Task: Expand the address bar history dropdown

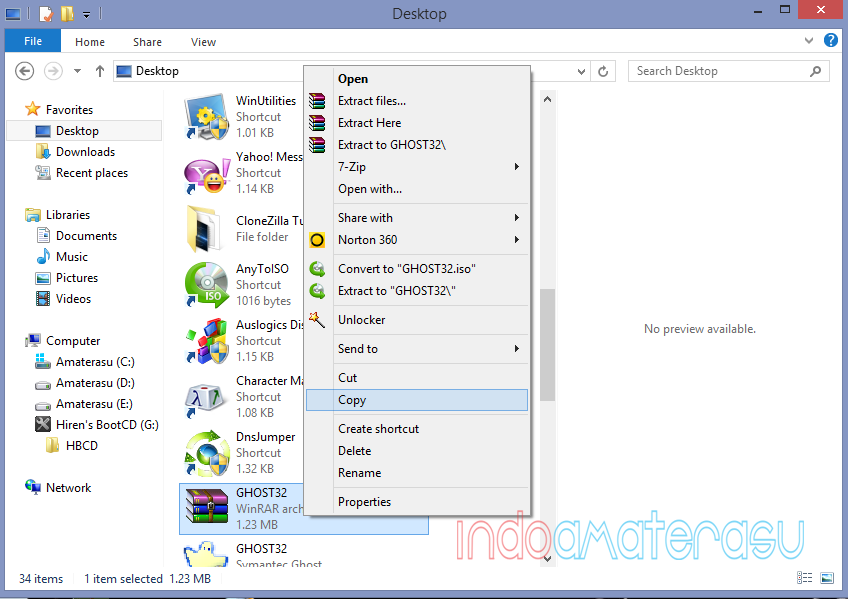Action: pyautogui.click(x=581, y=71)
